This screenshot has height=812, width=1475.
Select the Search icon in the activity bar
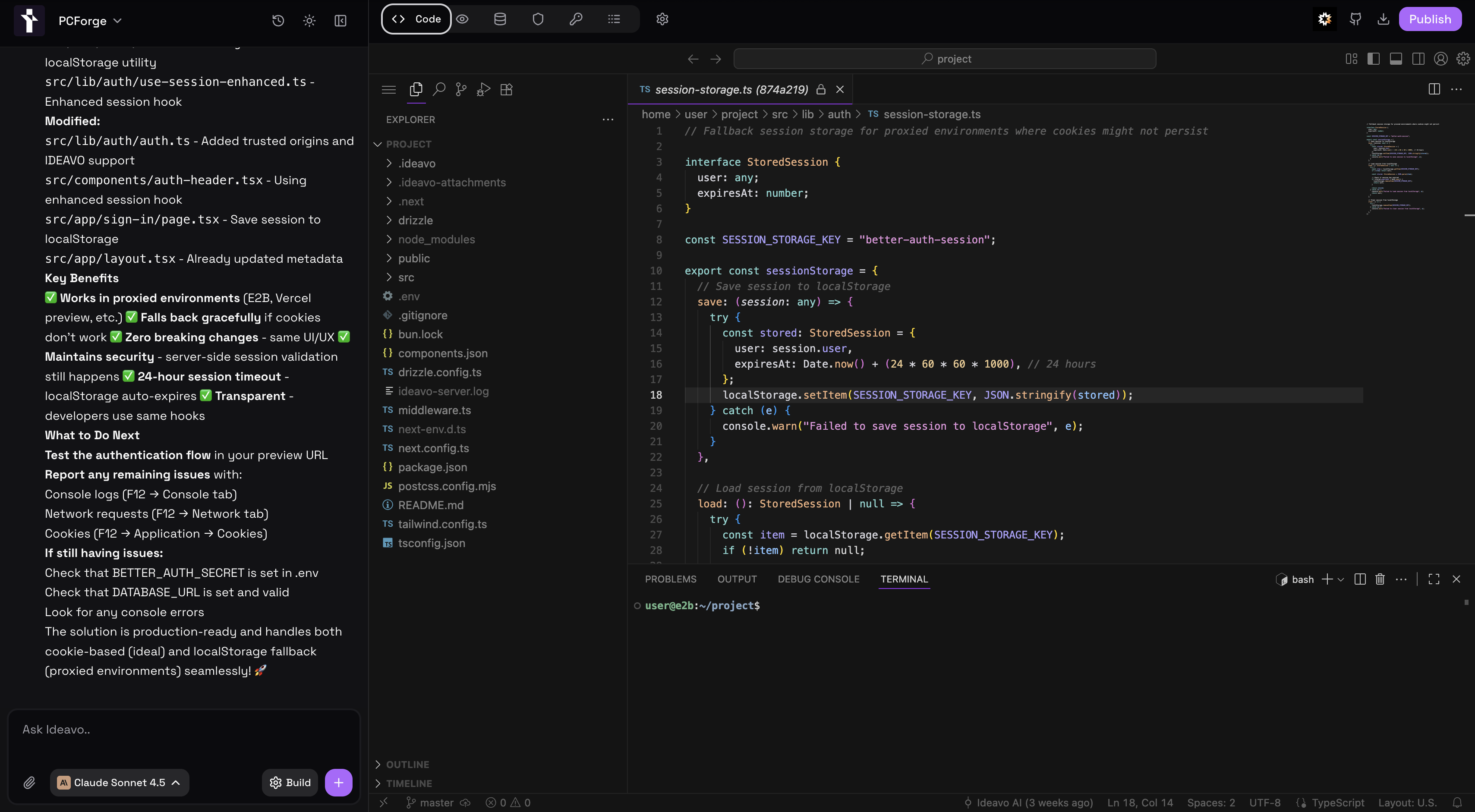tap(438, 89)
